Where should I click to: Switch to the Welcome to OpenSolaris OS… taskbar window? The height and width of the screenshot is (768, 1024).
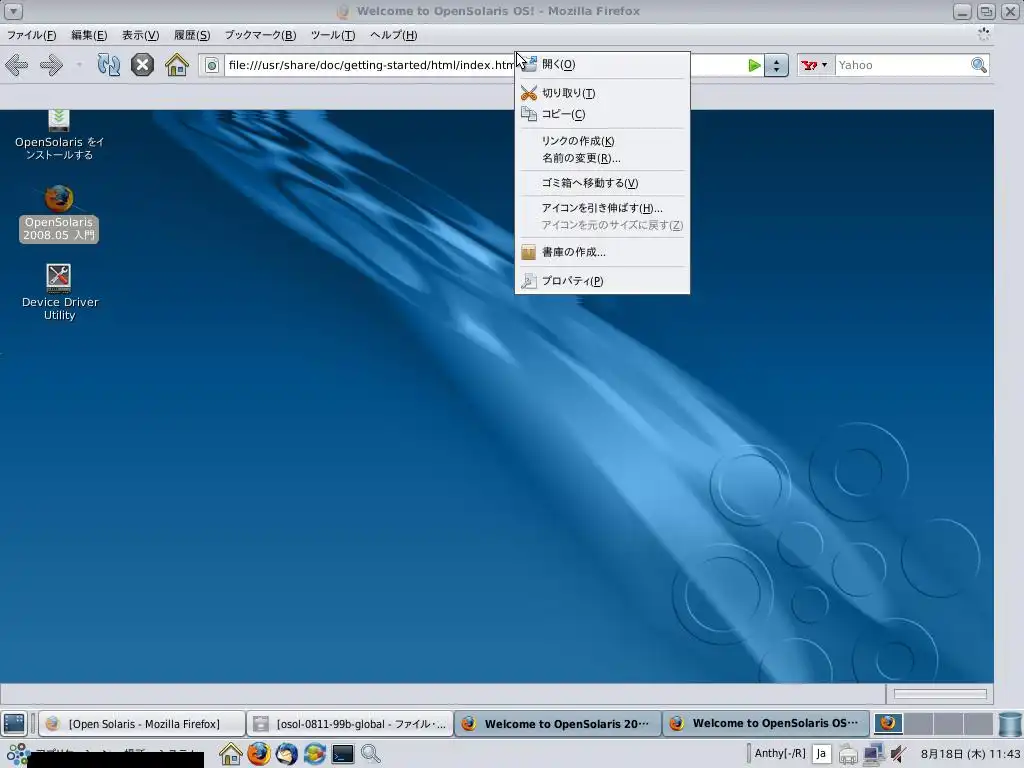765,724
